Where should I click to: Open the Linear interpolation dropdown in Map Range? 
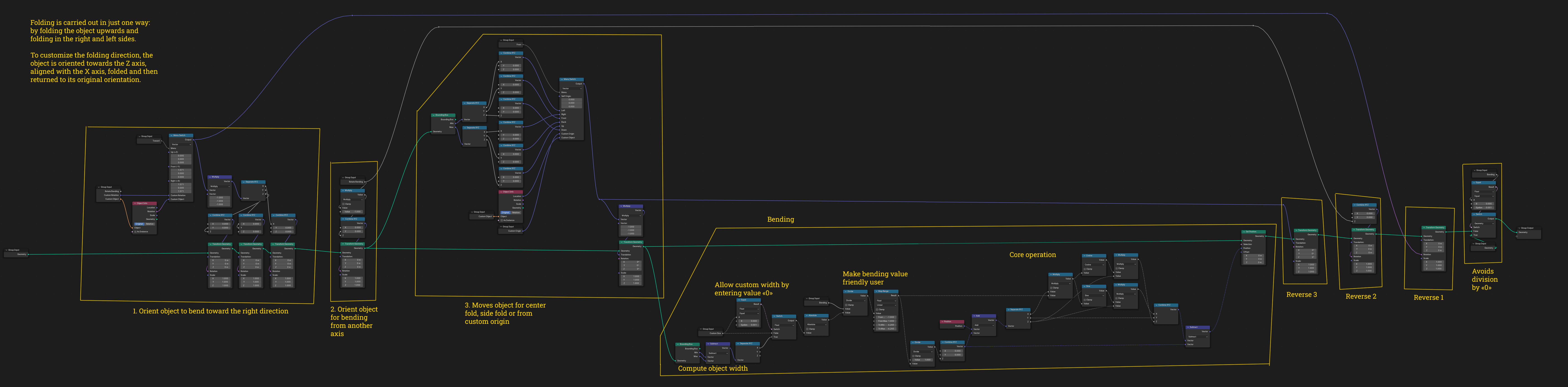(x=886, y=305)
